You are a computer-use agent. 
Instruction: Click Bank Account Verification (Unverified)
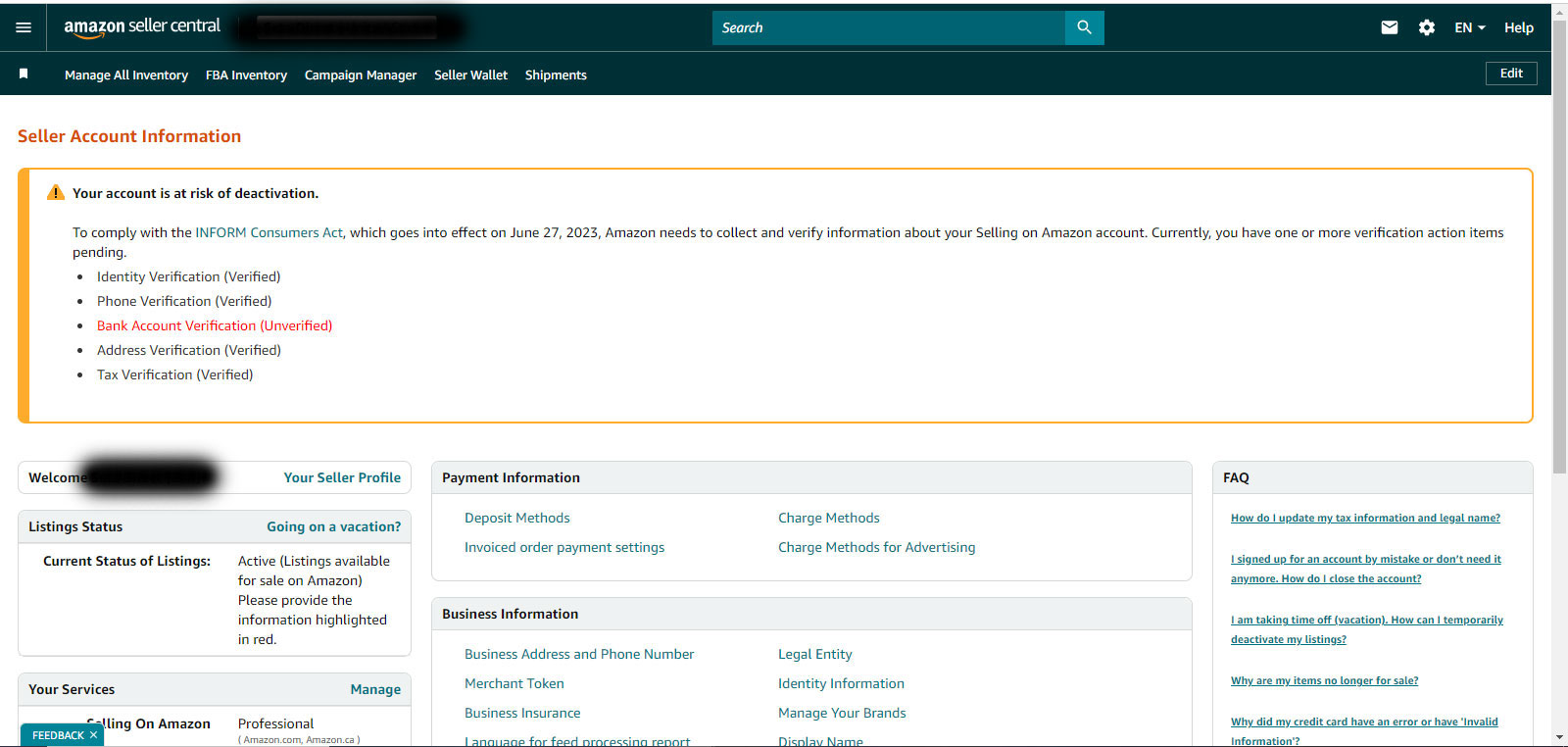(215, 325)
